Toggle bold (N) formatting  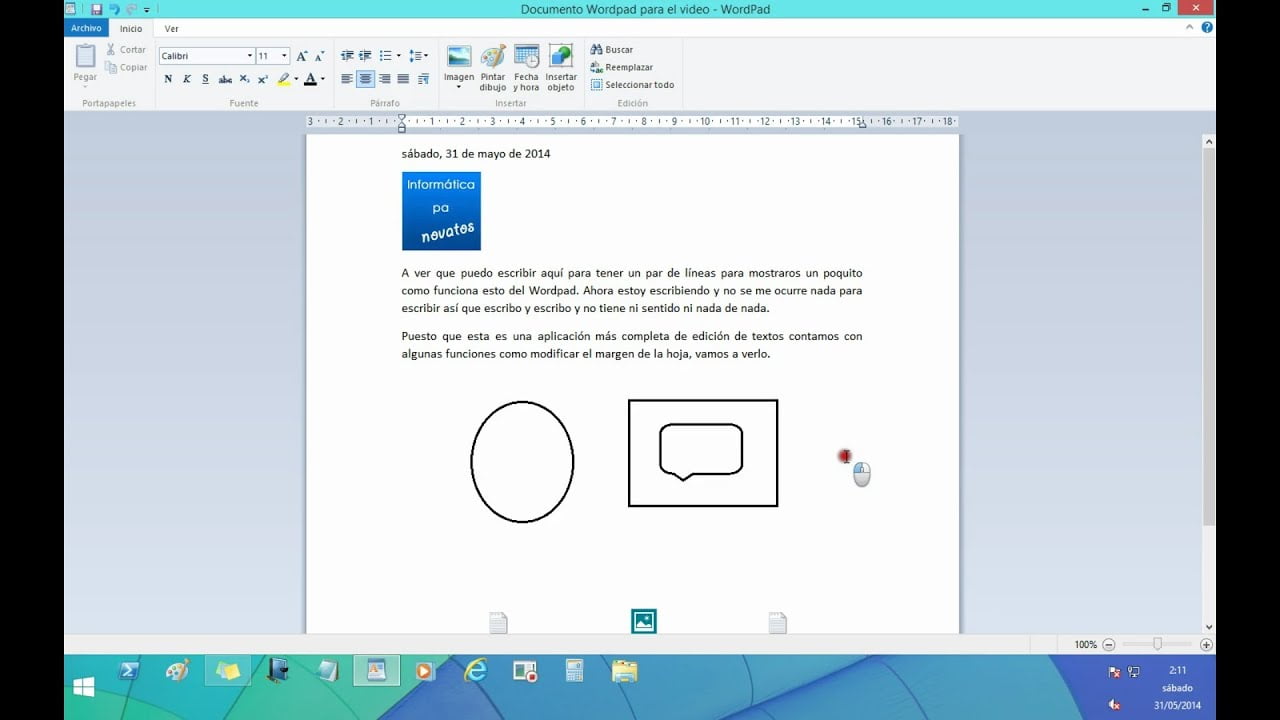168,79
